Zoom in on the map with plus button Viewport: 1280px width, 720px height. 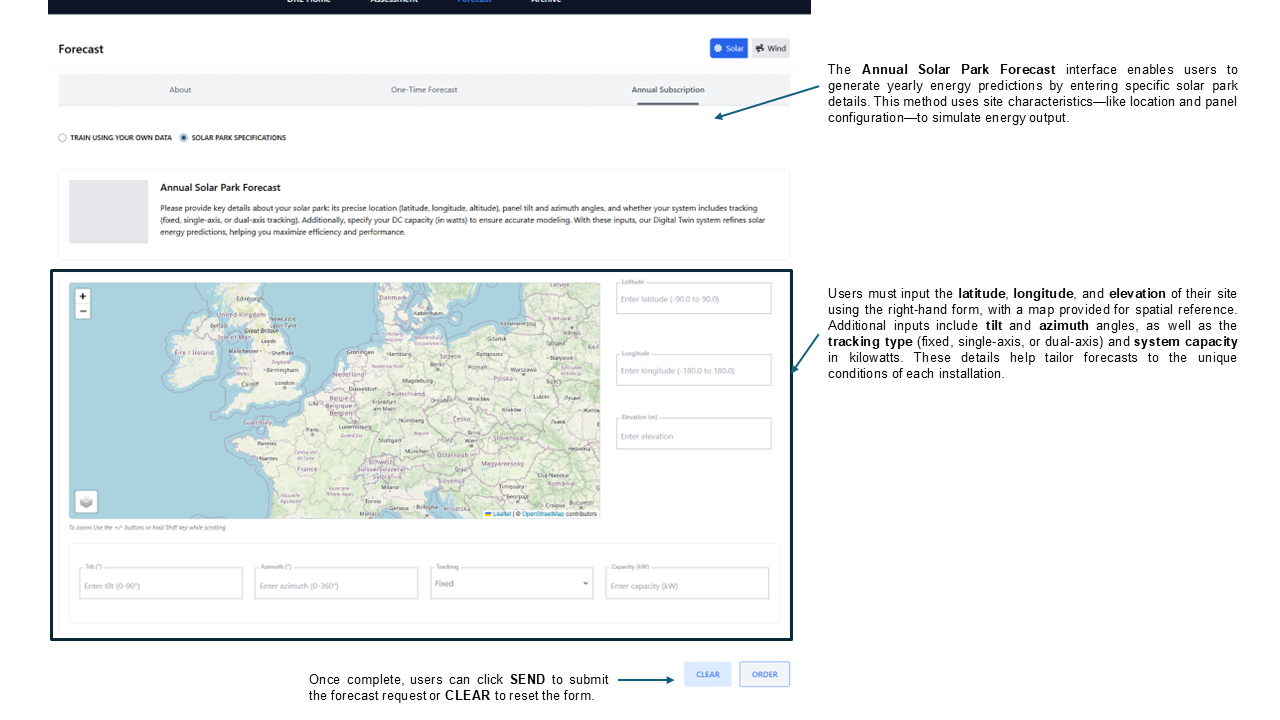coord(83,296)
